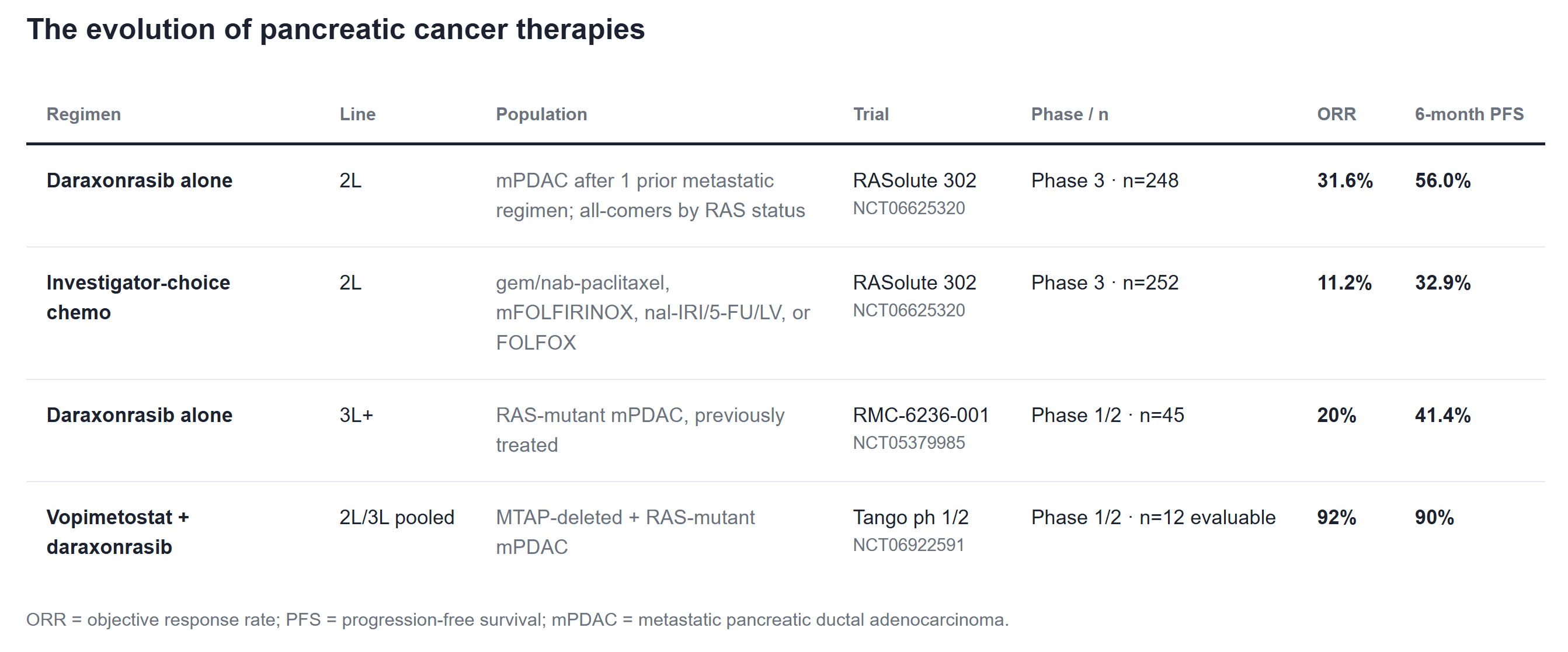The height and width of the screenshot is (652, 1568).
Task: Select the 56.0% six-month PFS value
Action: coord(1442,180)
